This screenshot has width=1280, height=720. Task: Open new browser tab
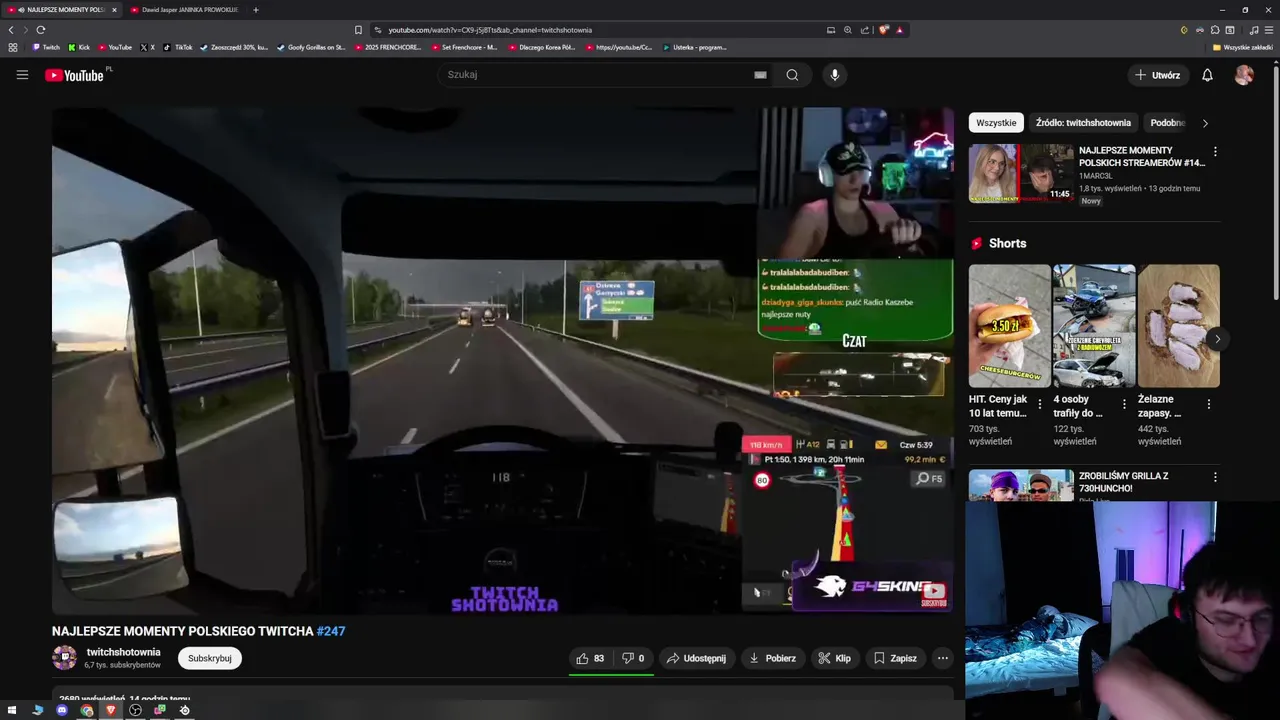256,10
